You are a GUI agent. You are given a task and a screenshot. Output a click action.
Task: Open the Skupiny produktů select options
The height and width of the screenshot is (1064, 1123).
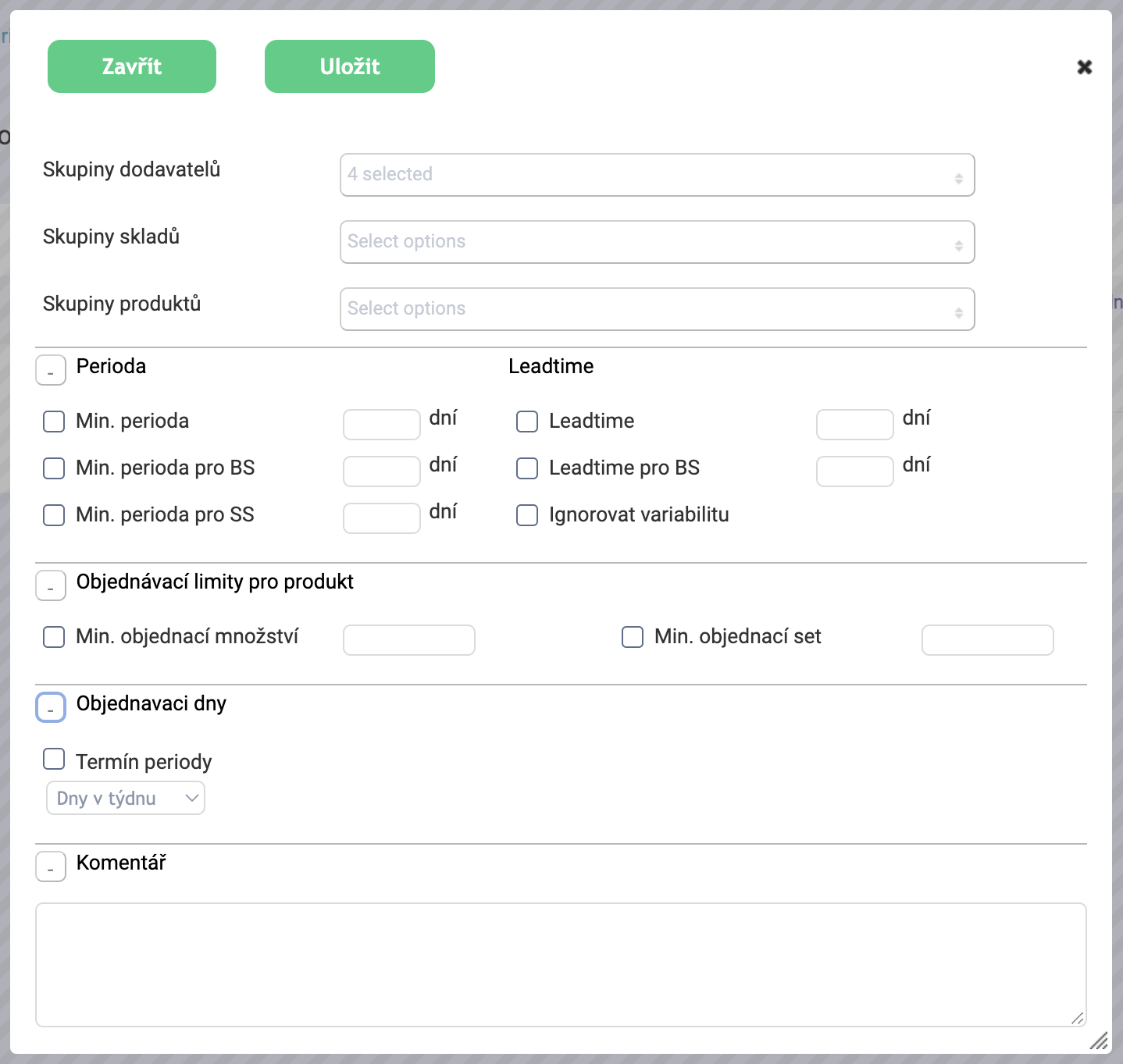point(657,309)
